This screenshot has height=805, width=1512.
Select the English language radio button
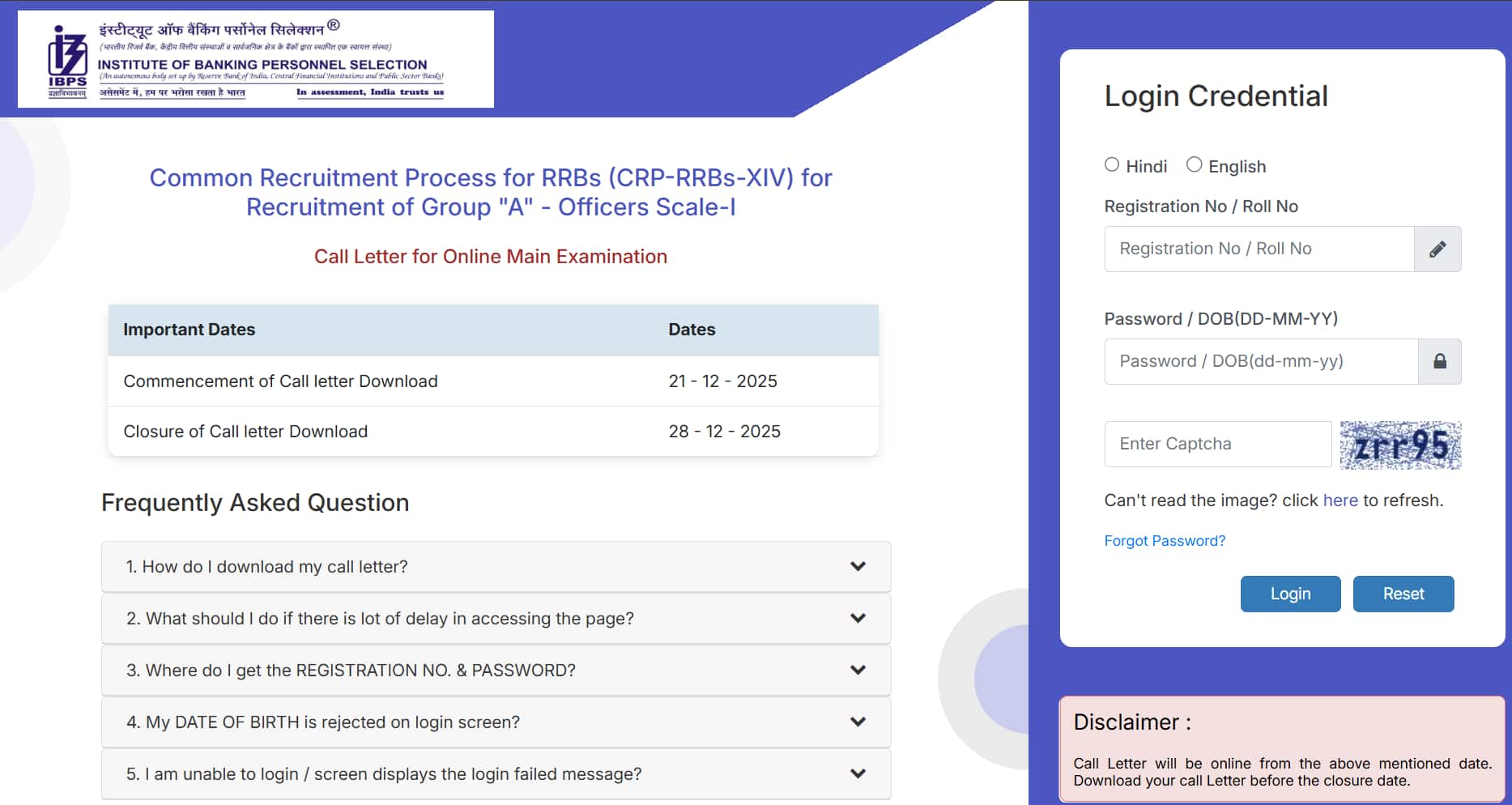pos(1193,164)
